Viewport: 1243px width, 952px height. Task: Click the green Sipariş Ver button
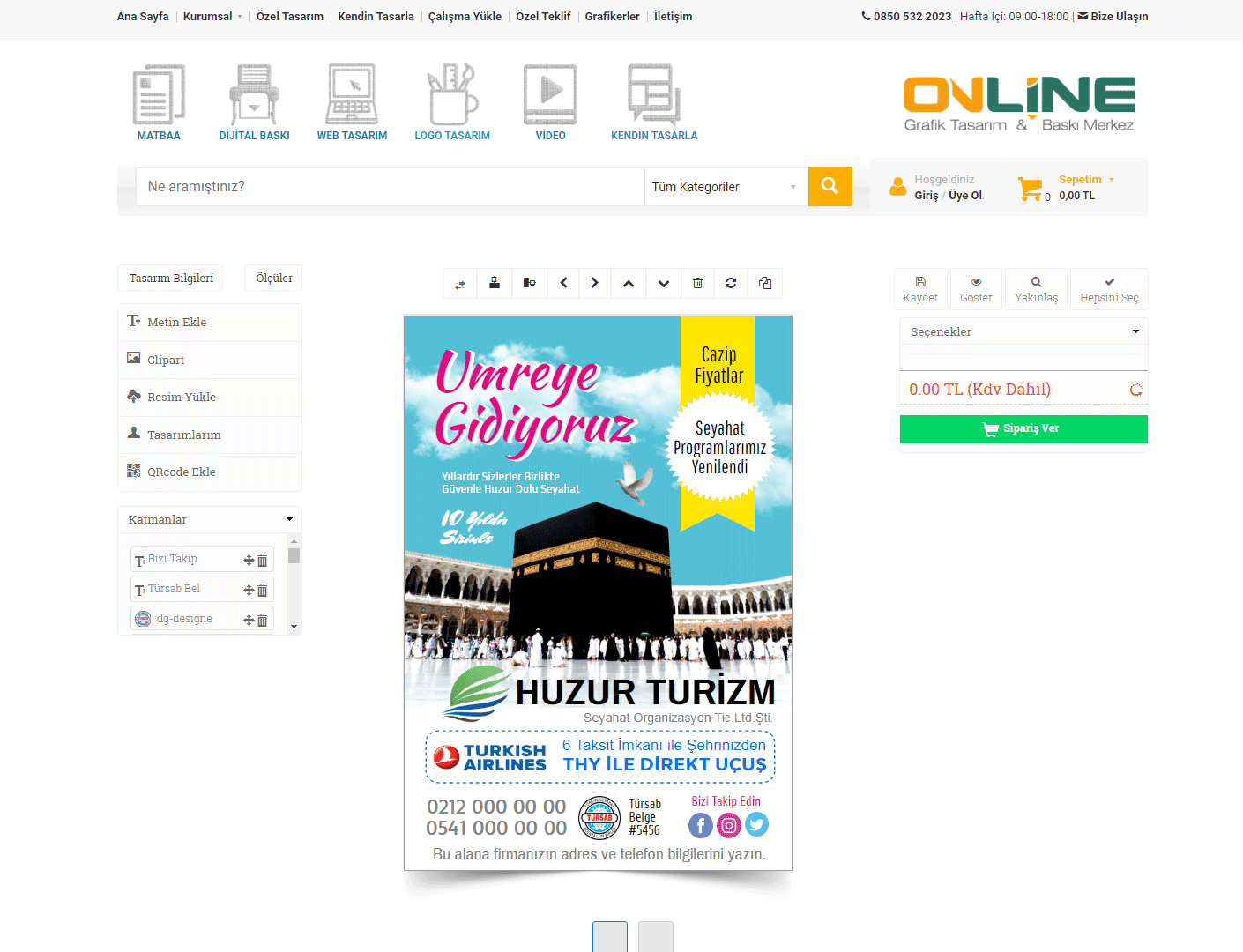click(x=1023, y=429)
